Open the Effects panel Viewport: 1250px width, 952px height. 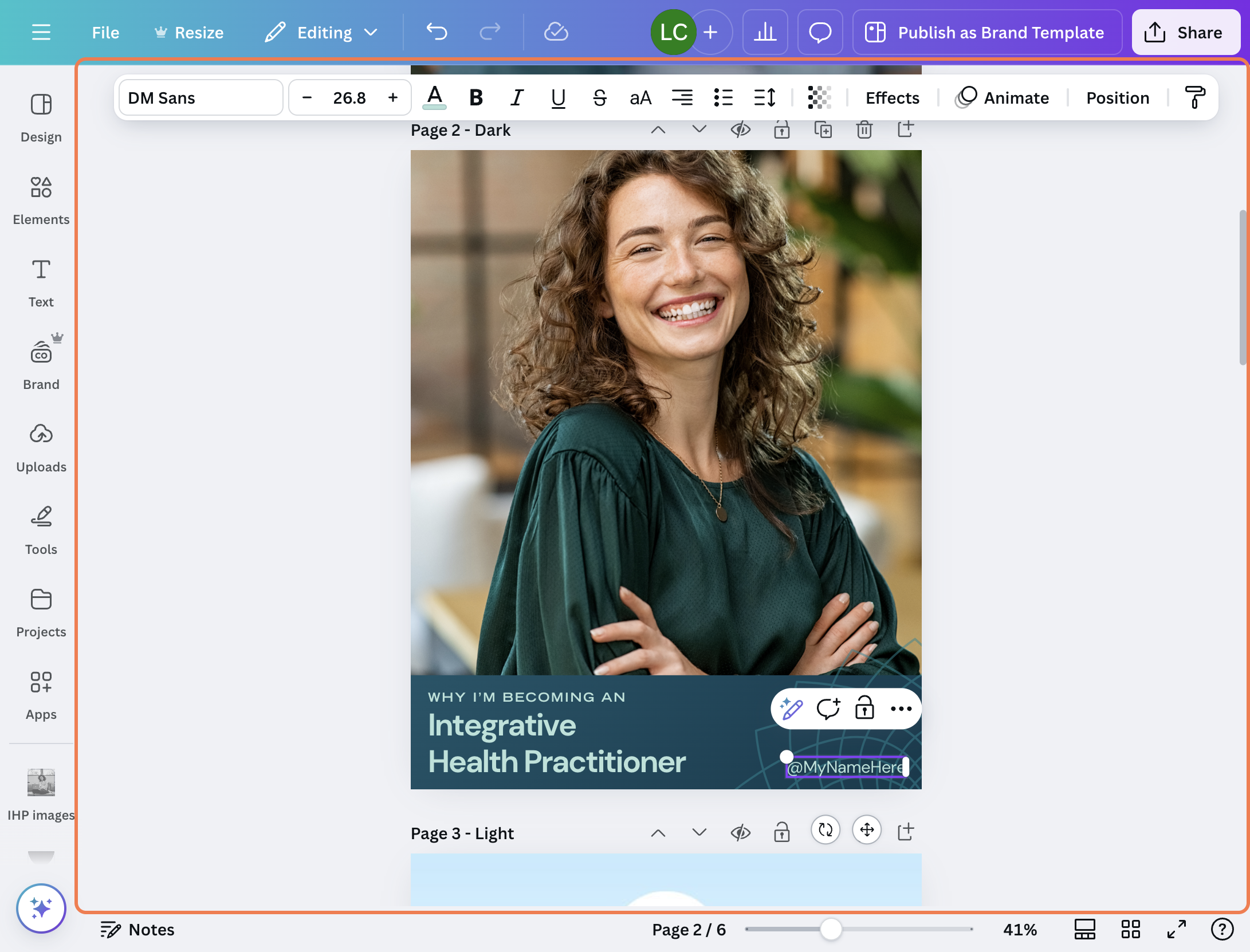pos(893,98)
